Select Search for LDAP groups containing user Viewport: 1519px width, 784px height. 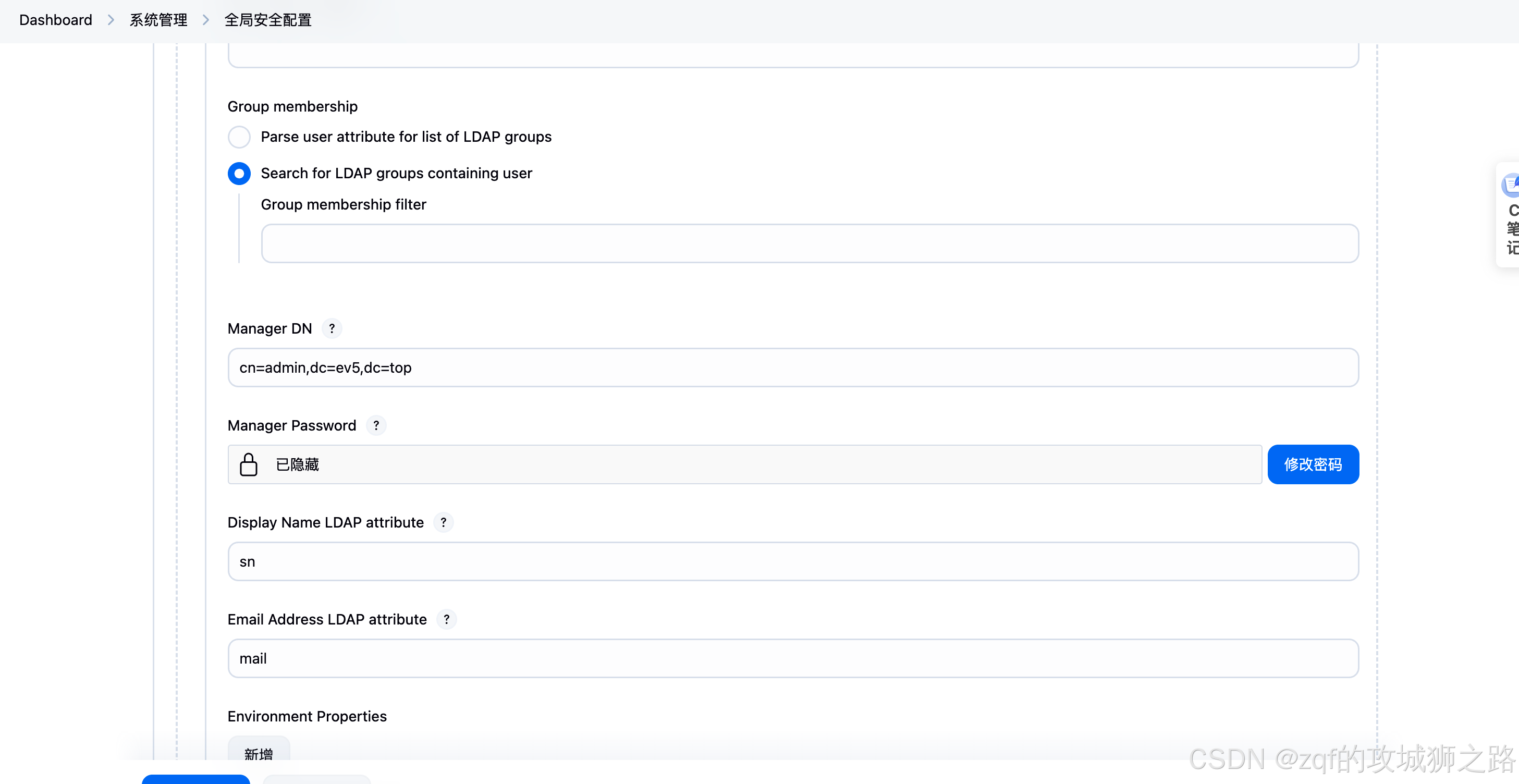[x=239, y=173]
